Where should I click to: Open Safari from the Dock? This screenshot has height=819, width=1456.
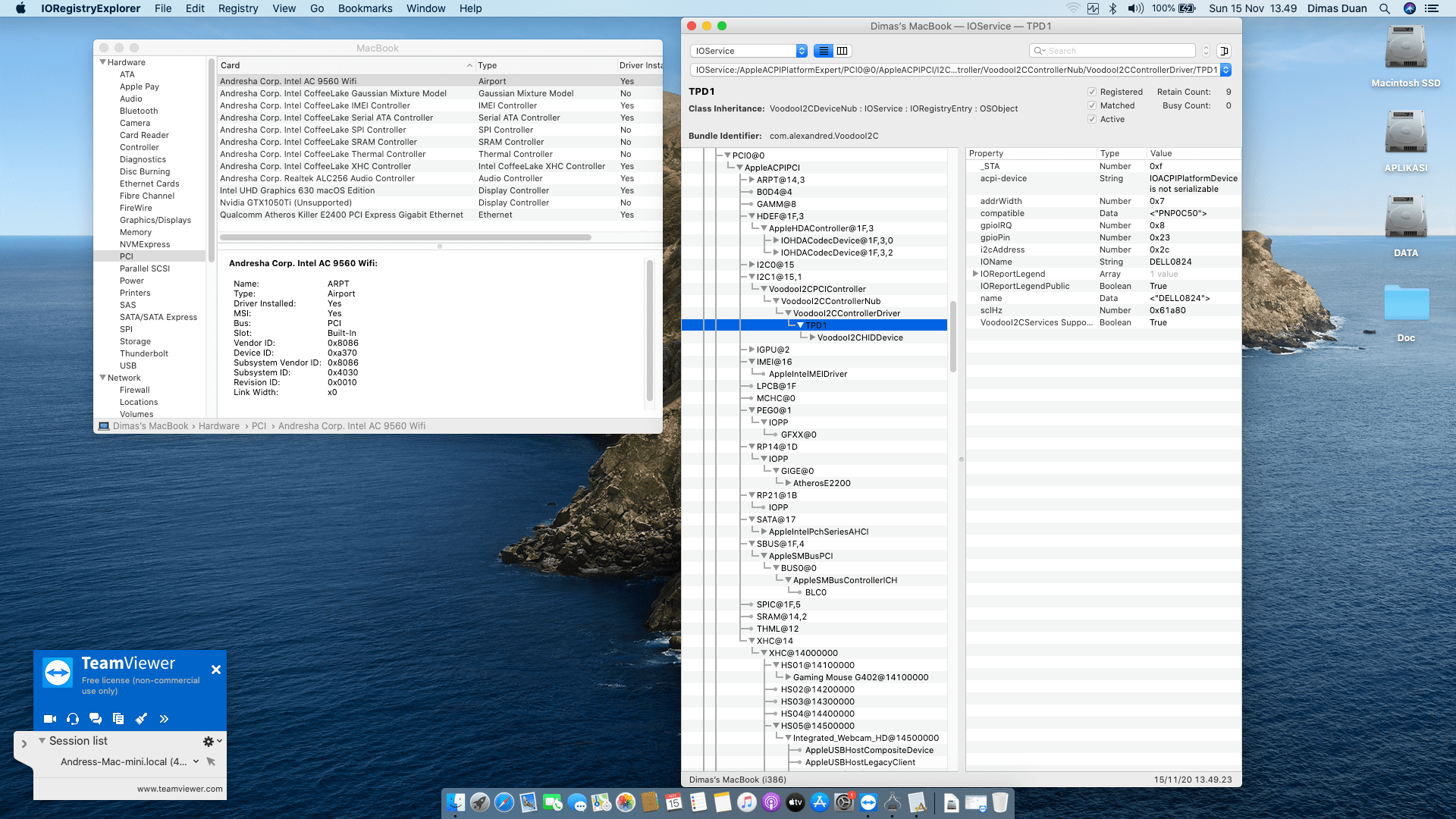coord(504,802)
